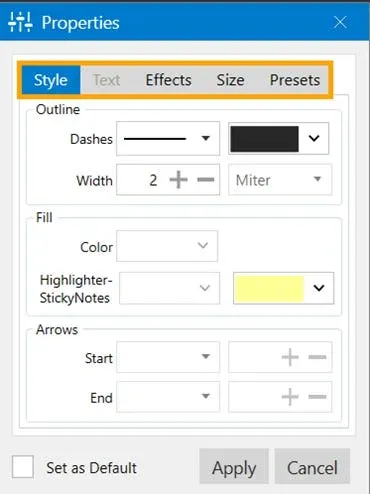Image resolution: width=370 pixels, height=494 pixels.
Task: Close the Properties dialog
Action: (340, 22)
